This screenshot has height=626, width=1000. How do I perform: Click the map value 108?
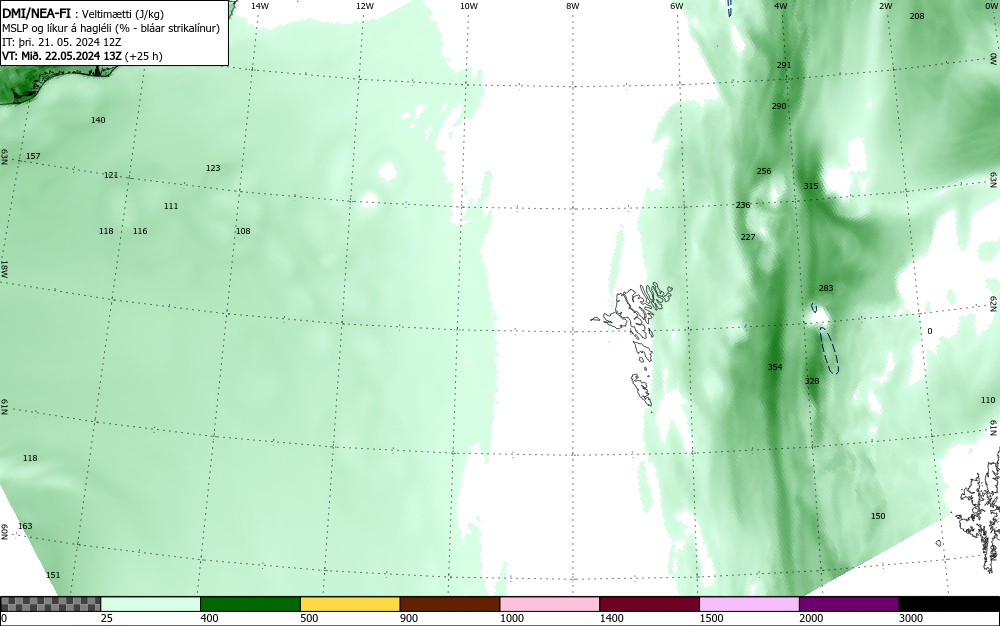pos(243,231)
